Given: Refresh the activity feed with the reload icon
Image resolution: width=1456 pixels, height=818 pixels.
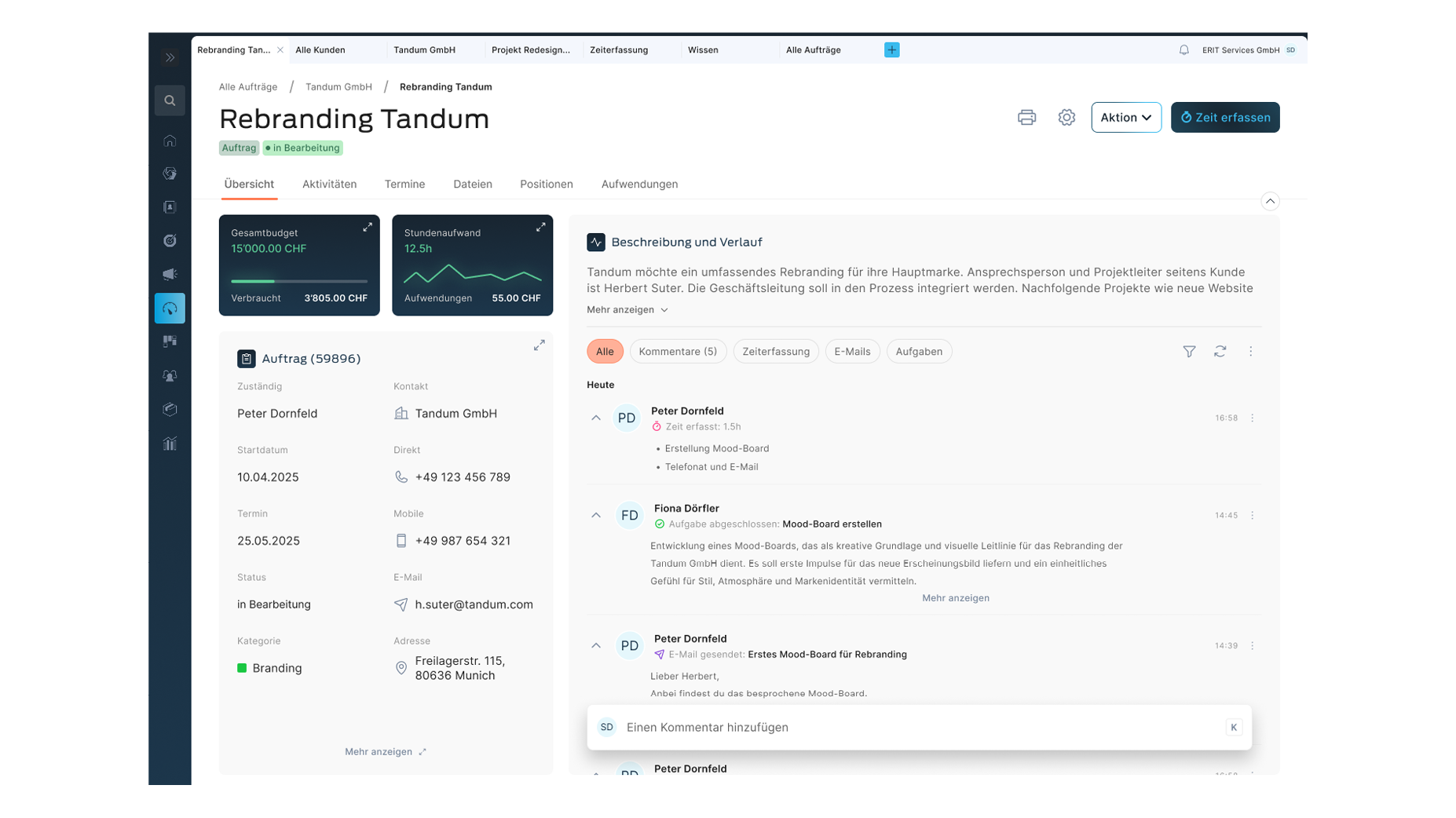Looking at the screenshot, I should (x=1220, y=352).
